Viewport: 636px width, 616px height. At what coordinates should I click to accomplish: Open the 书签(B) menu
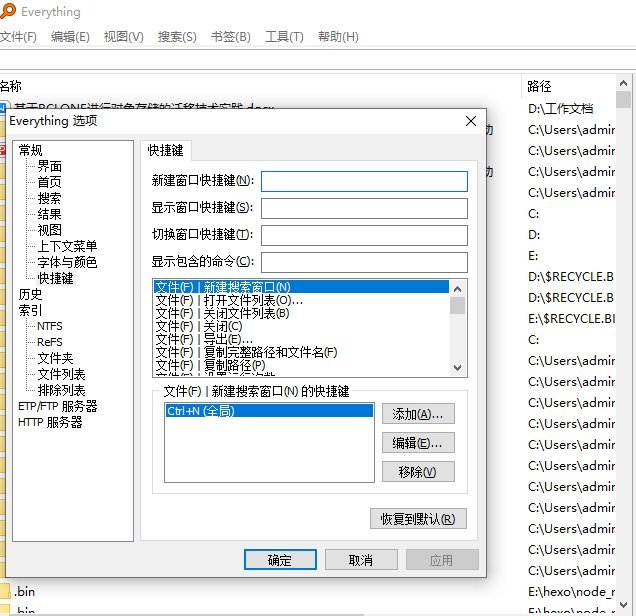(x=230, y=37)
